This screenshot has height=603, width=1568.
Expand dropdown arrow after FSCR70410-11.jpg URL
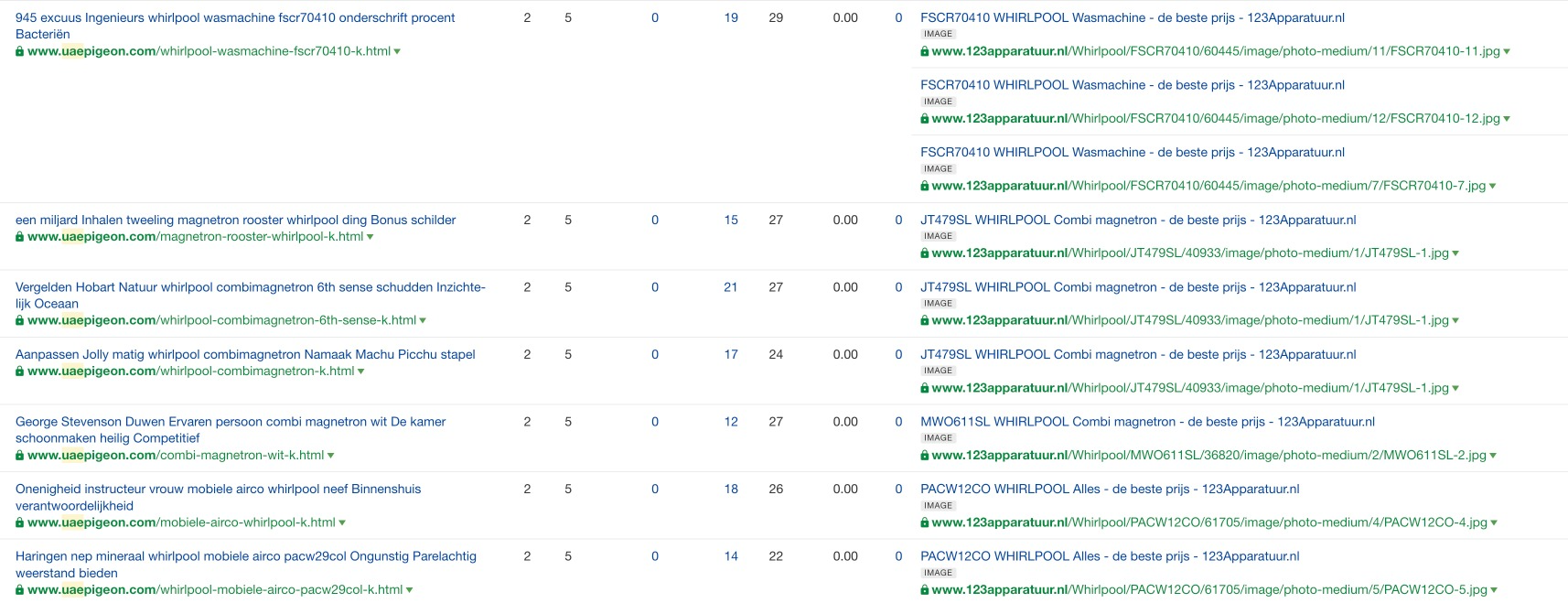coord(1507,52)
